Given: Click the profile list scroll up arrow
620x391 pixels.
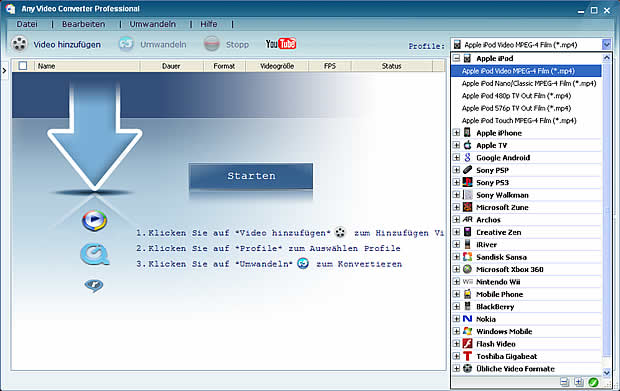Looking at the screenshot, I should point(606,58).
